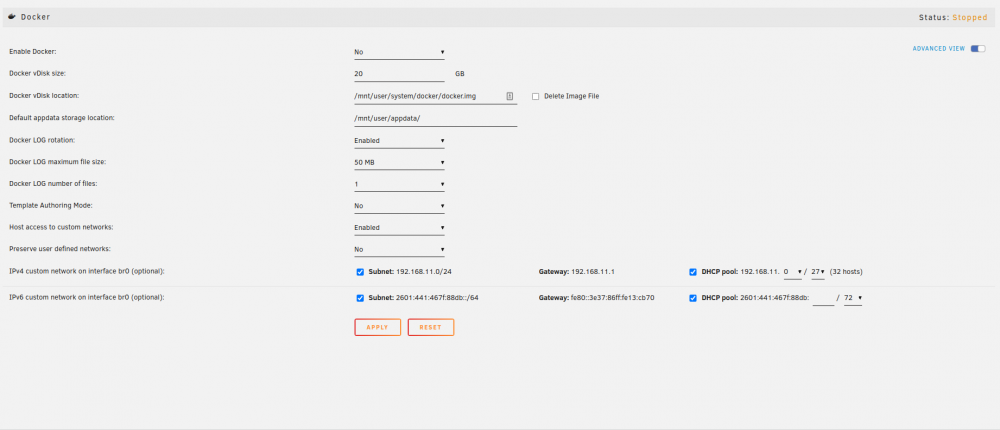Click the GB unit text
The height and width of the screenshot is (430, 1000).
pyautogui.click(x=460, y=74)
